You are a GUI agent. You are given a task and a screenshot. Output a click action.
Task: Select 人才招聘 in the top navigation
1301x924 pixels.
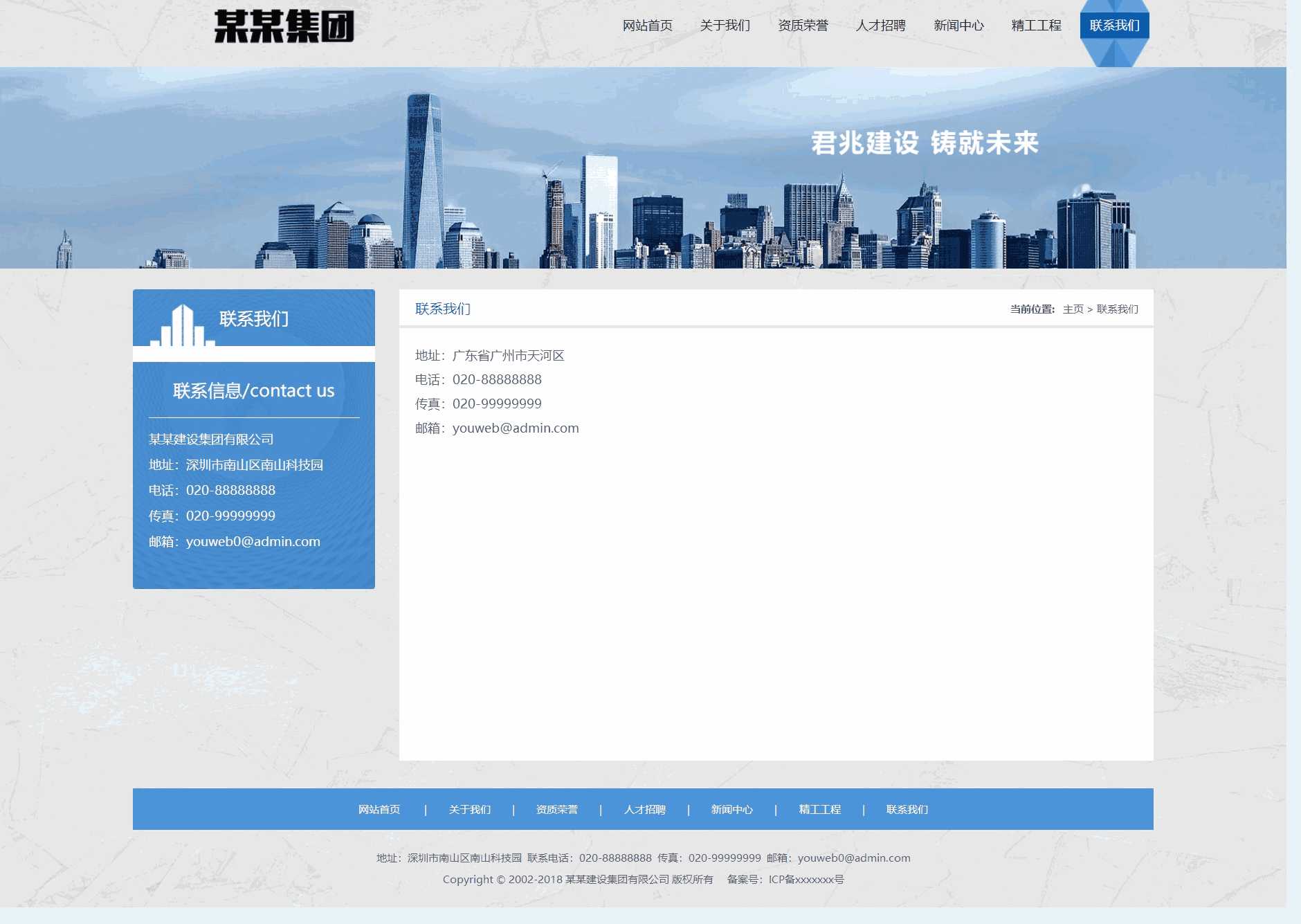880,26
